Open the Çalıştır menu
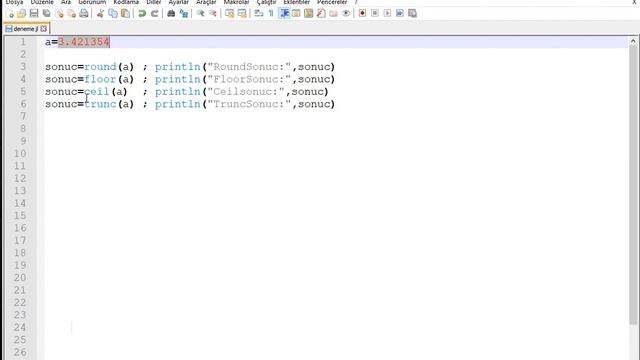640x360 pixels. tap(266, 2)
